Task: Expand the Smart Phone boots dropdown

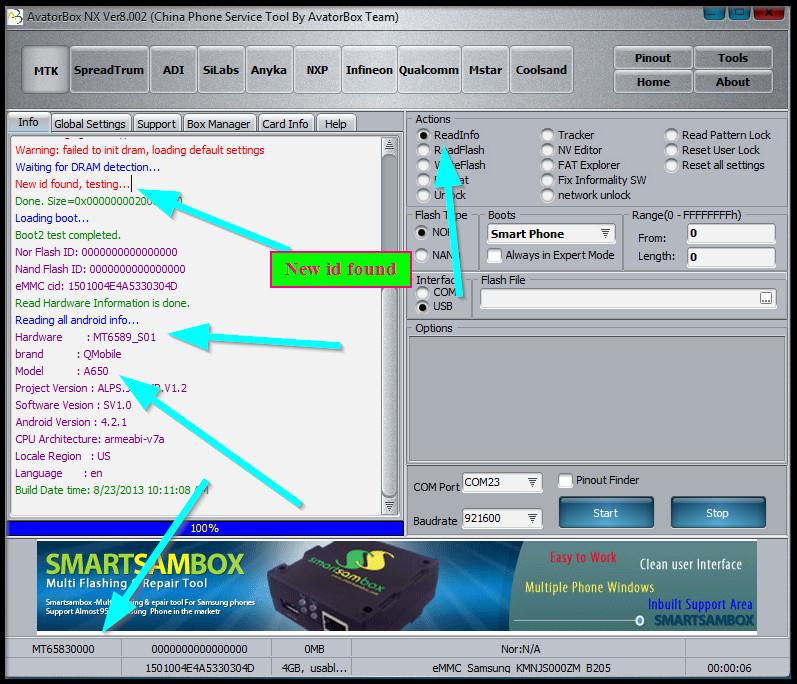Action: coord(605,234)
